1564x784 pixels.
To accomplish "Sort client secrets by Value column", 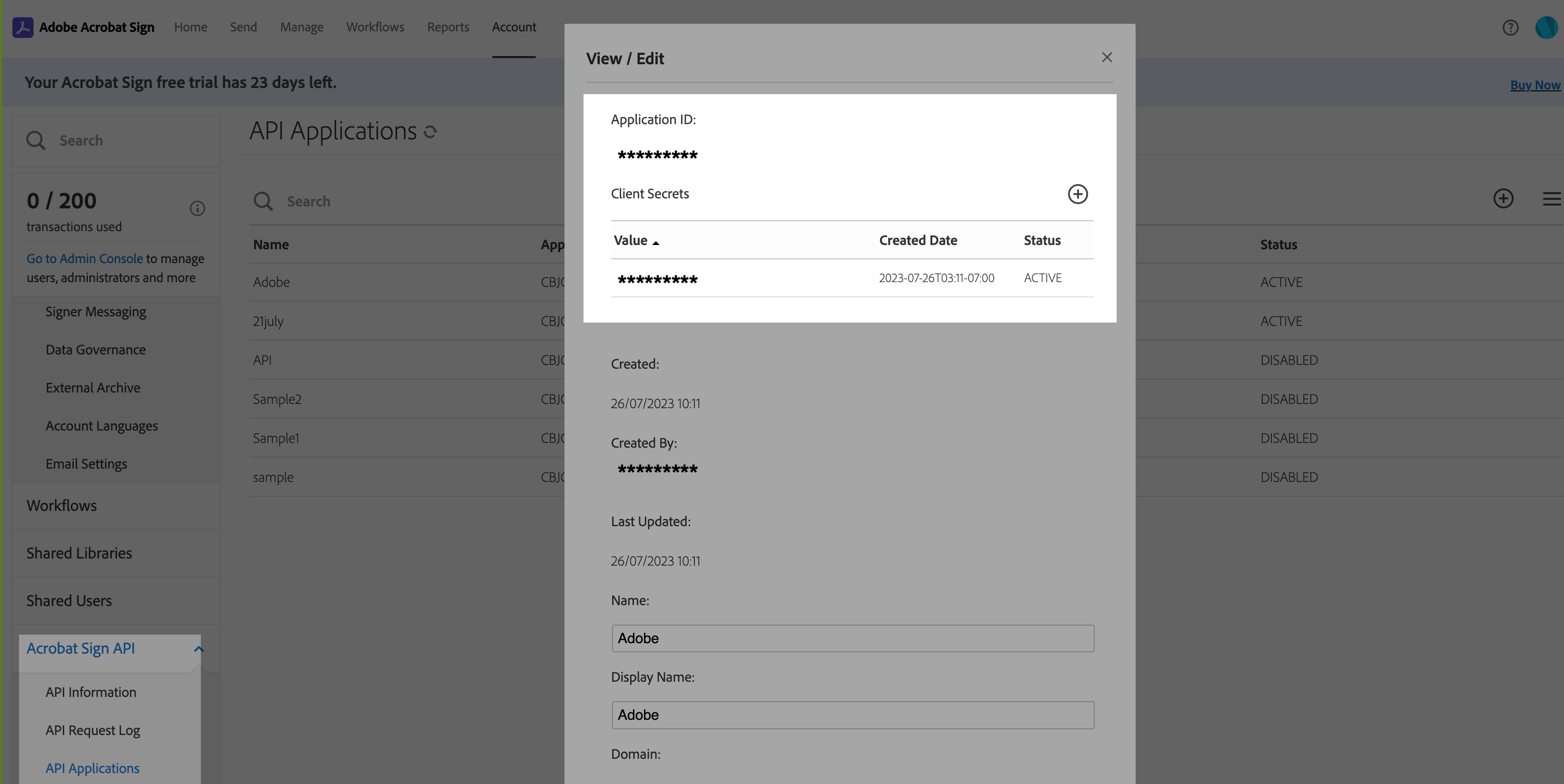I will [x=636, y=240].
